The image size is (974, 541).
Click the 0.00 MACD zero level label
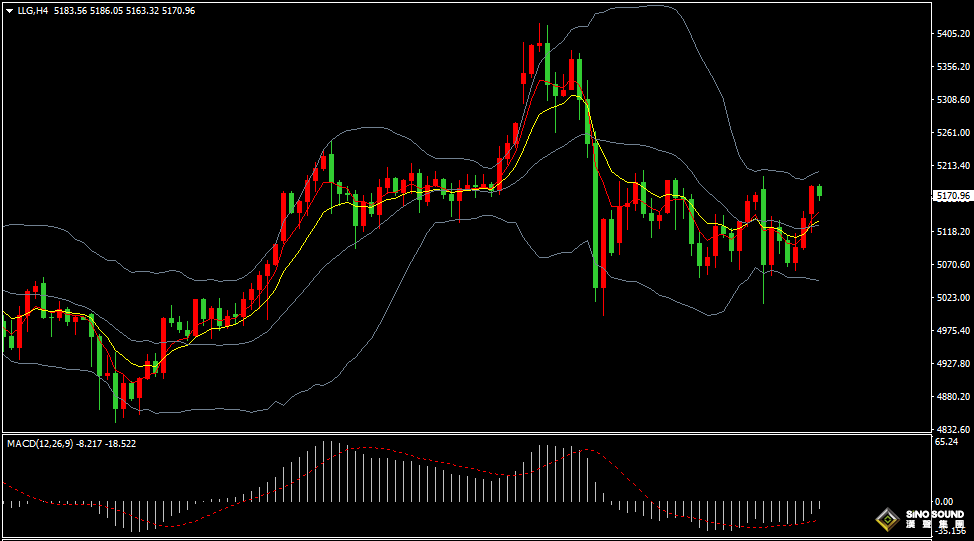tap(943, 501)
